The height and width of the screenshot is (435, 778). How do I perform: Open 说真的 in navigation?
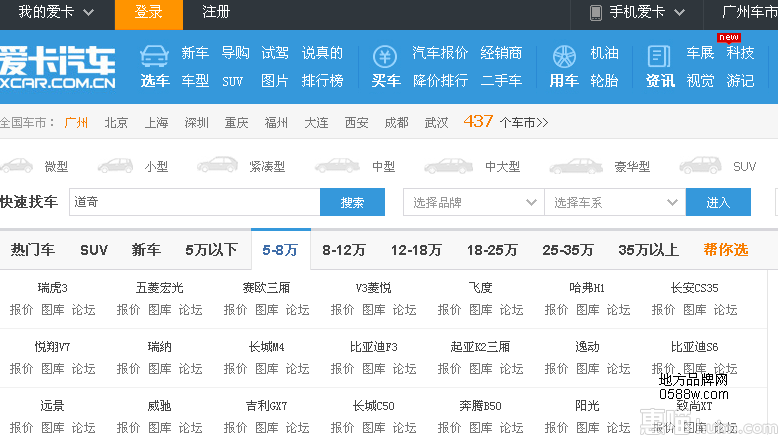tap(322, 53)
